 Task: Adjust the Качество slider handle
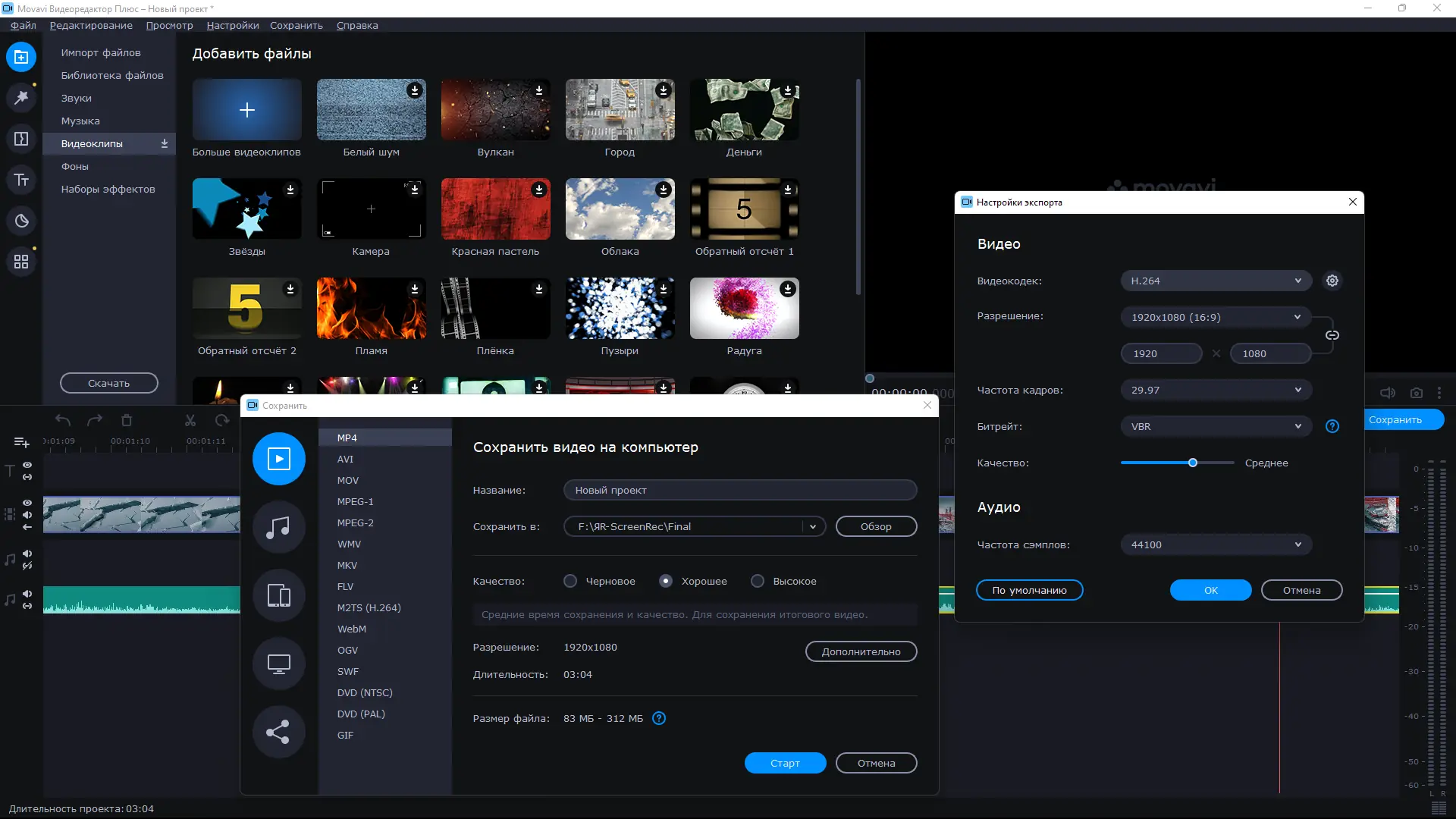click(1193, 463)
